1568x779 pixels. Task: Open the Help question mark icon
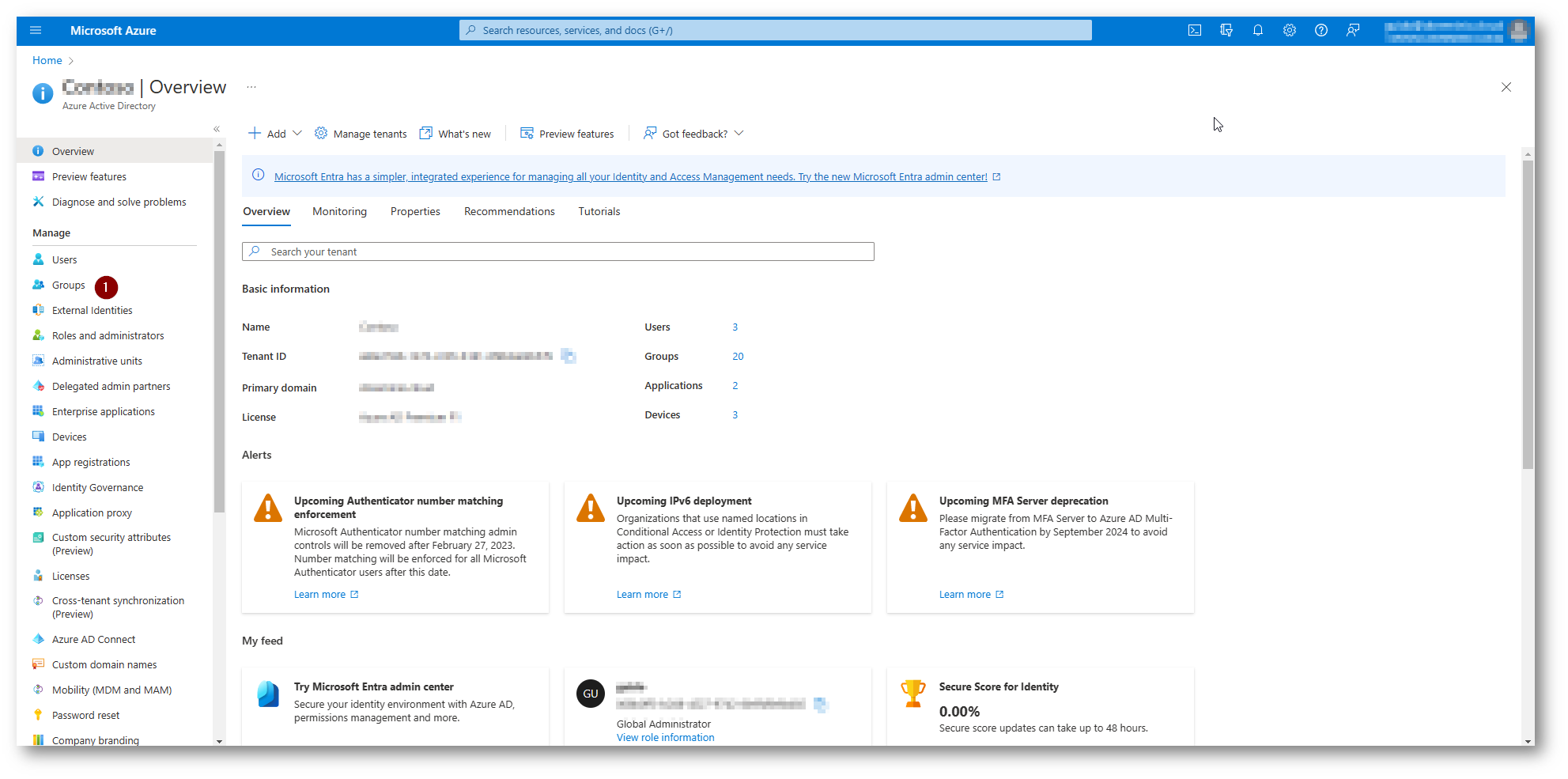point(1321,31)
